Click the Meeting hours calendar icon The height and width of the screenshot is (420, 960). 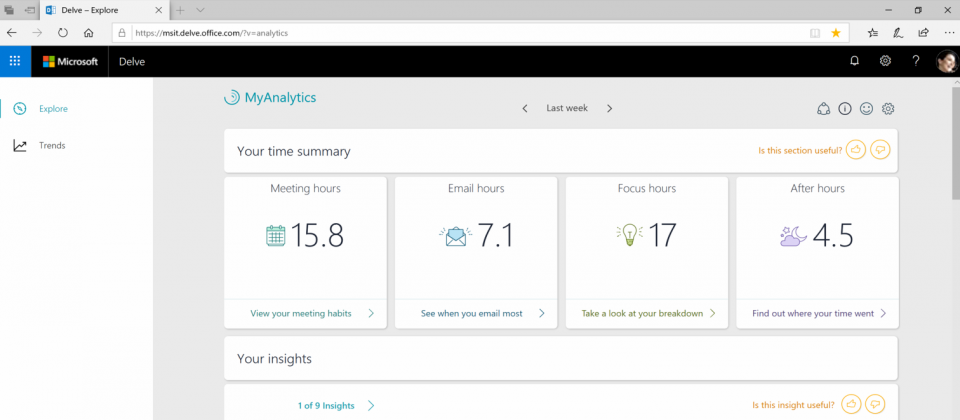point(276,236)
